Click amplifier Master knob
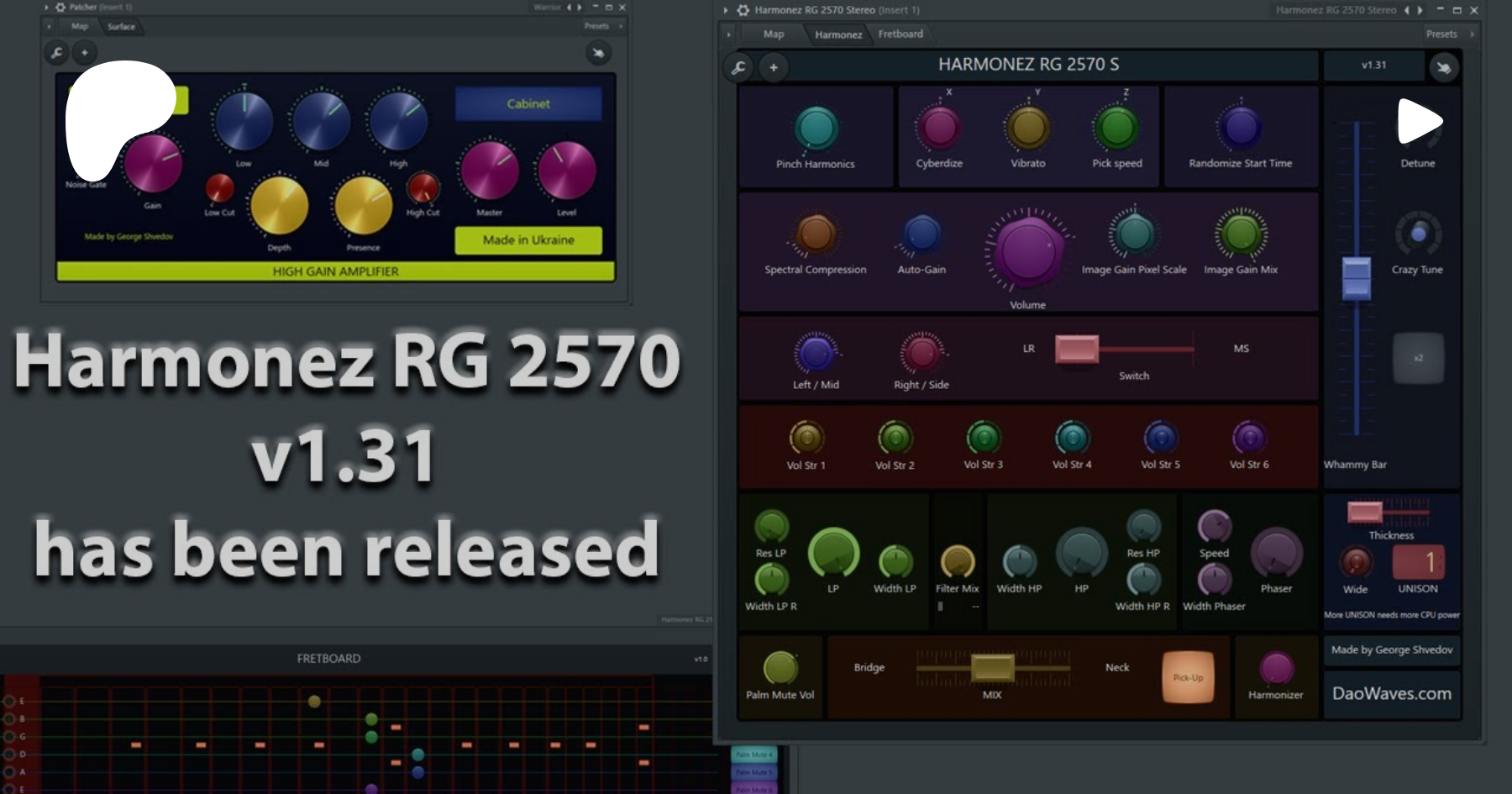Image resolution: width=1512 pixels, height=794 pixels. (489, 171)
